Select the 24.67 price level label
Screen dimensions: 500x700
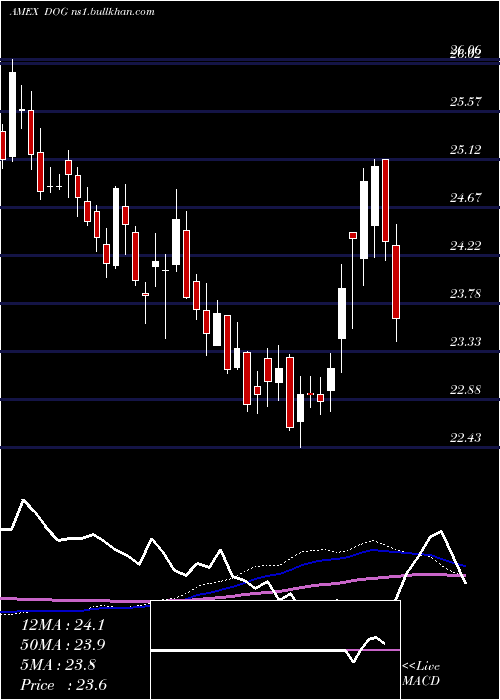466,198
